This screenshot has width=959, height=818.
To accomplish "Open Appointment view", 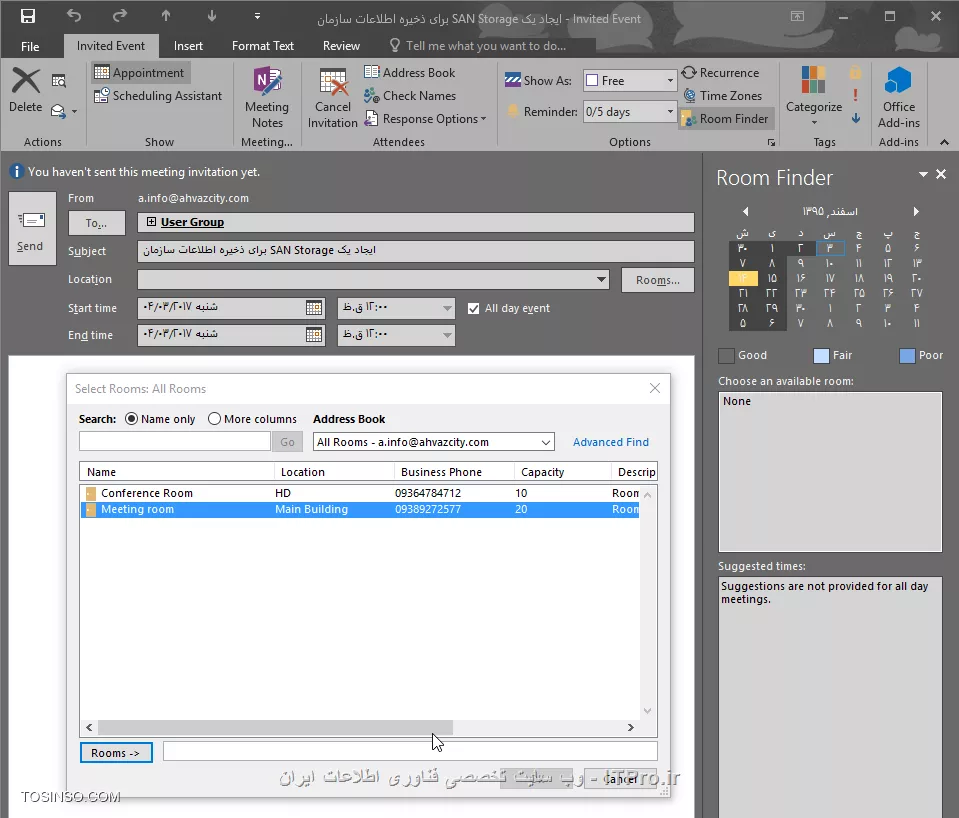I will pyautogui.click(x=141, y=73).
